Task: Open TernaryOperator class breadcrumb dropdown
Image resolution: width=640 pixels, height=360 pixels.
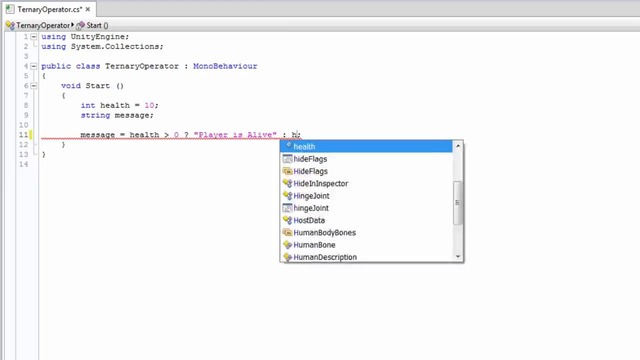Action: pos(43,25)
